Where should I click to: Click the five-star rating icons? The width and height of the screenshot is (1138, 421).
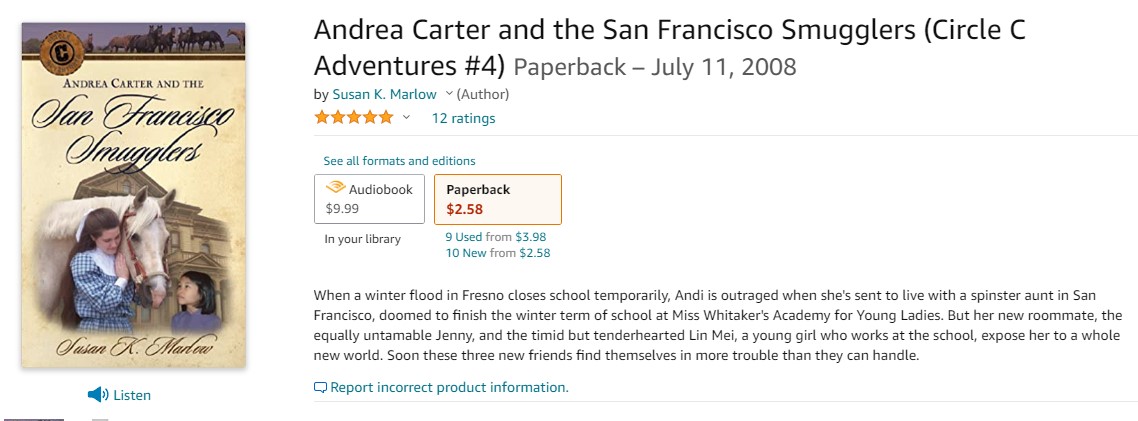pos(353,118)
